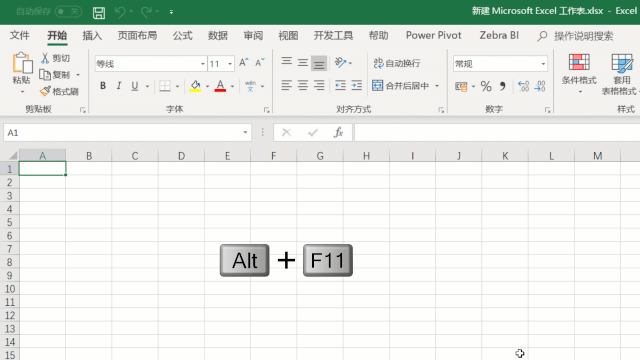Switch to the Data (数据) tab
Image resolution: width=640 pixels, height=360 pixels.
(x=218, y=36)
